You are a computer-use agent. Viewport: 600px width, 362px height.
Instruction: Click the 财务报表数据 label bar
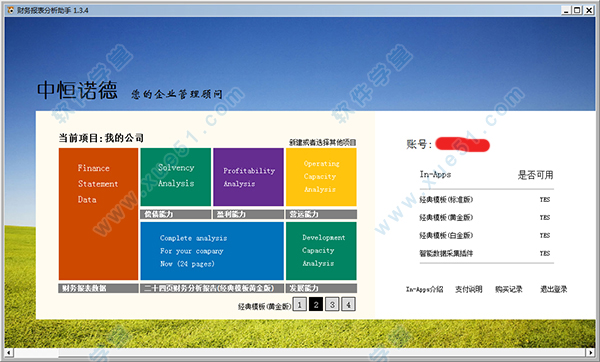point(98,288)
